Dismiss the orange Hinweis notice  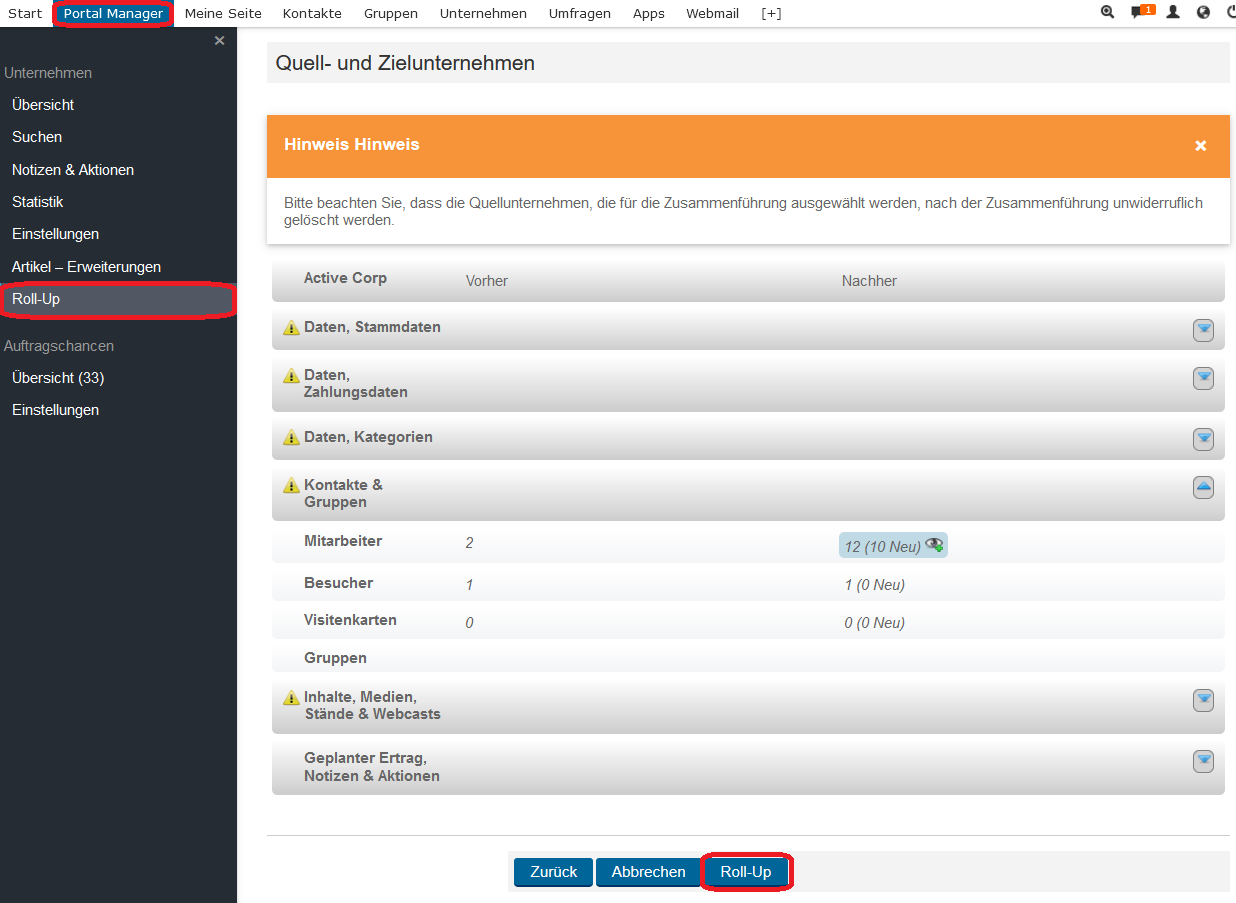[x=1200, y=146]
